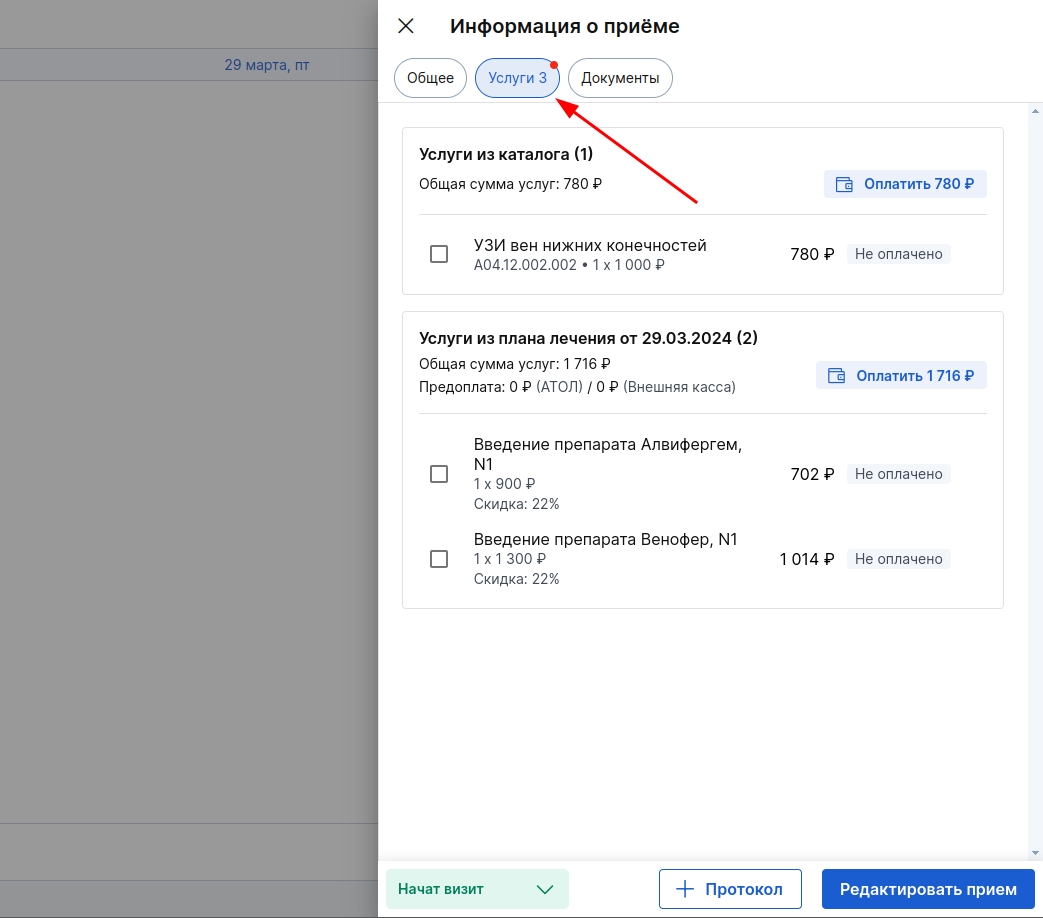Click the plus icon on Протокол button
The width and height of the screenshot is (1043, 918).
pos(684,889)
